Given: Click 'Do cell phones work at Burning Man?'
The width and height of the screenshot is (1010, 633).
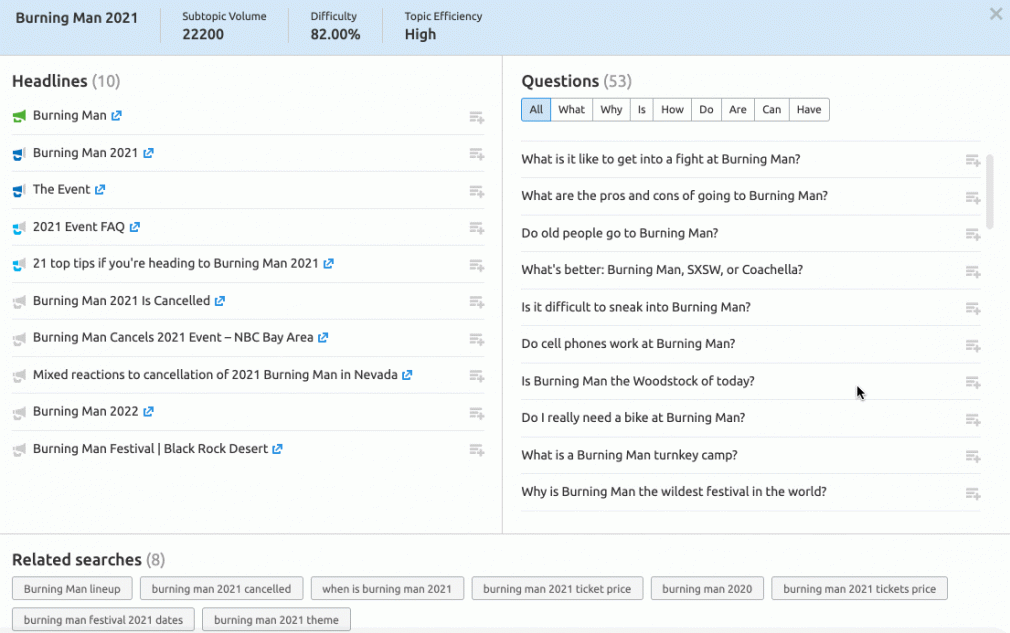Looking at the screenshot, I should [628, 344].
